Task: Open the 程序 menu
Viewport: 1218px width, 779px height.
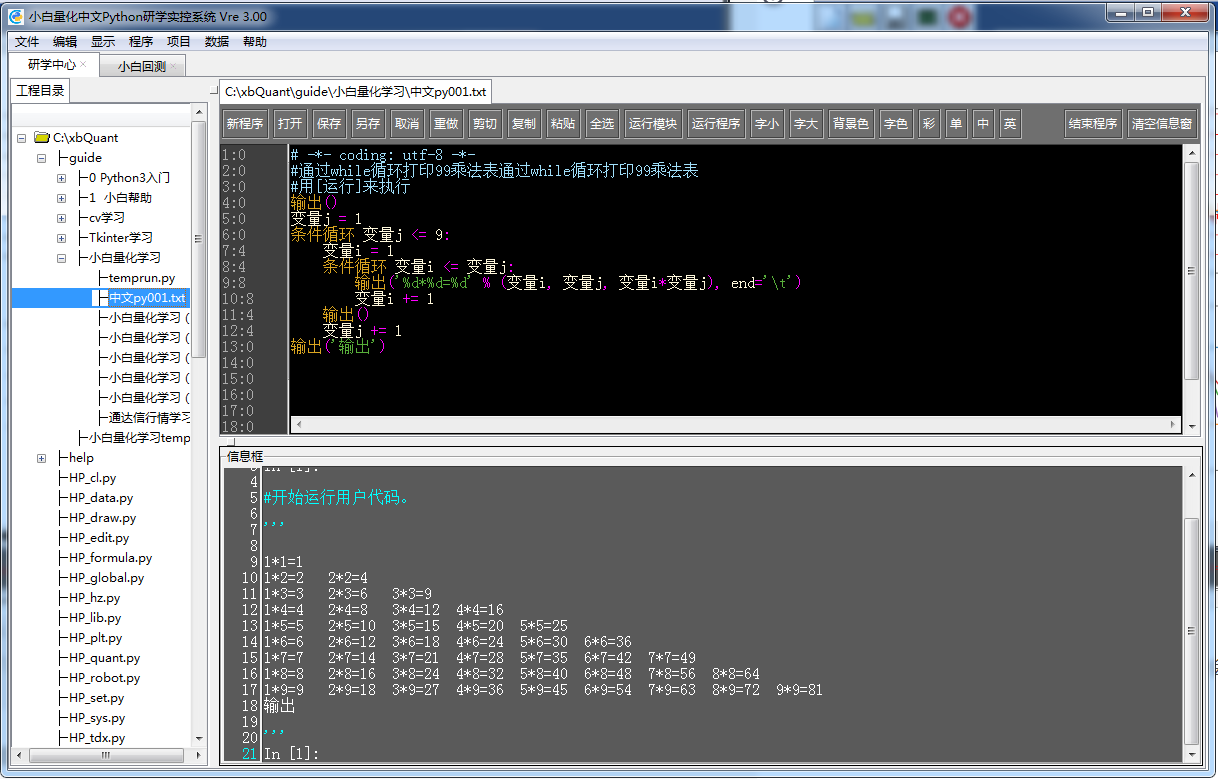Action: [x=141, y=42]
